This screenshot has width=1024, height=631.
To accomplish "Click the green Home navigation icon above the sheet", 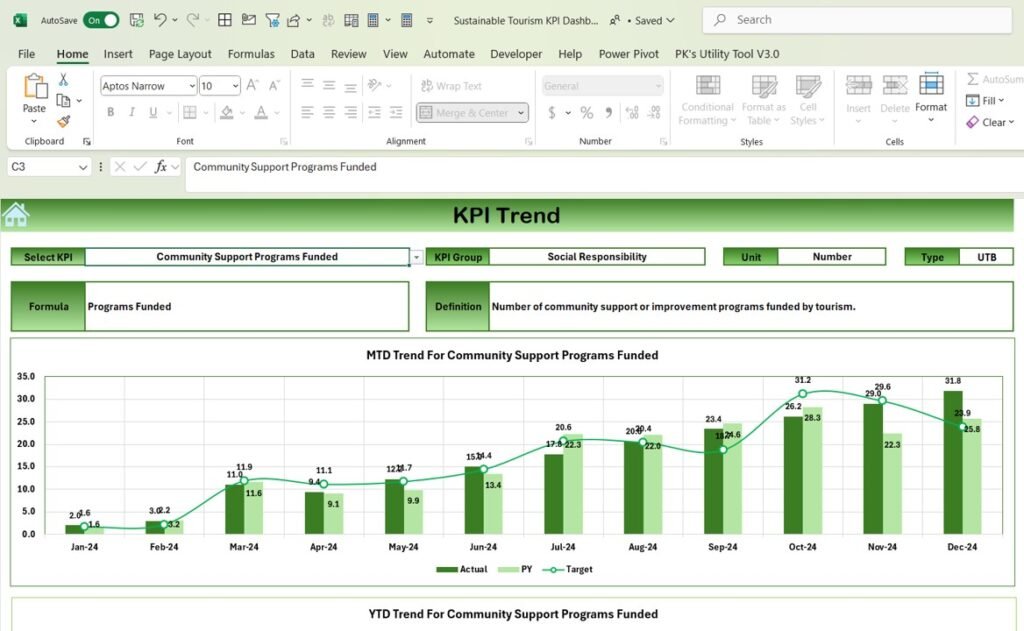I will (15, 213).
